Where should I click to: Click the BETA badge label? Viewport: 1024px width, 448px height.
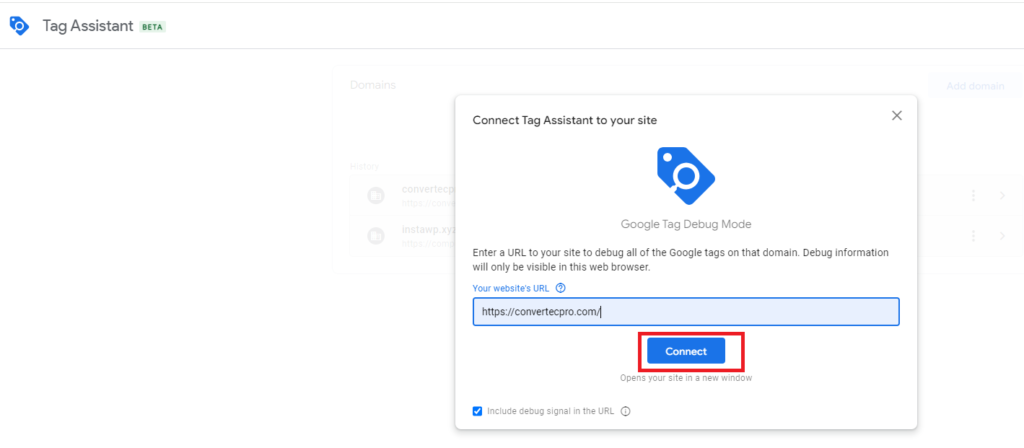(x=153, y=27)
